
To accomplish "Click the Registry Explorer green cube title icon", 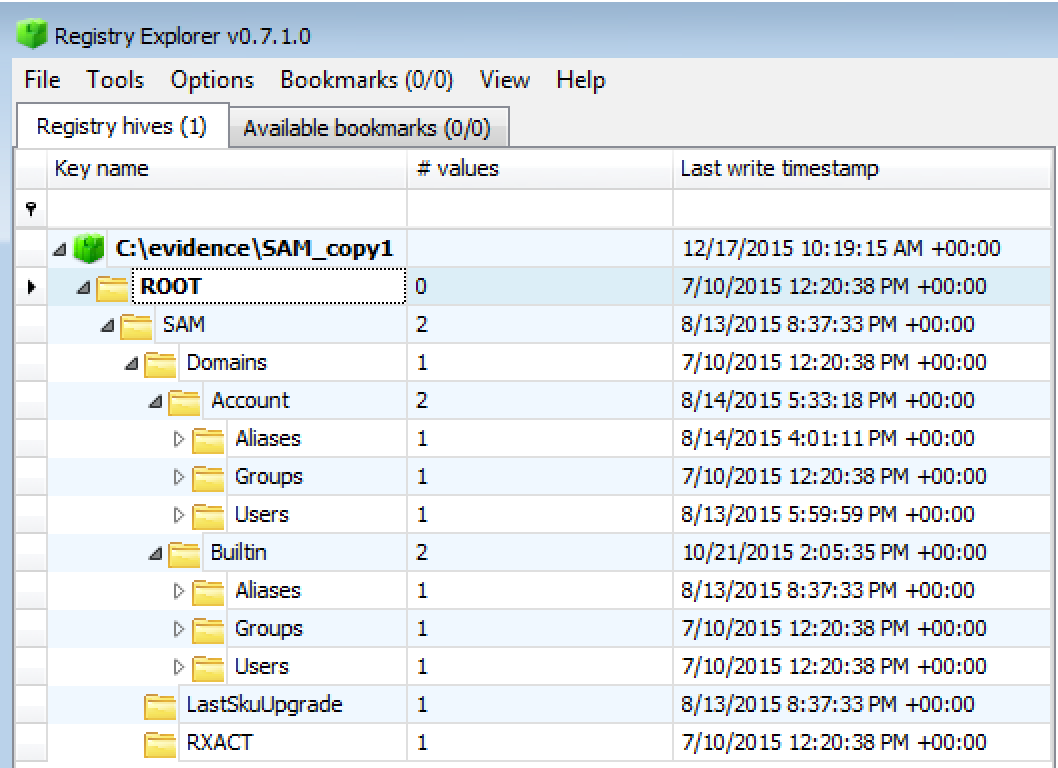I will (x=31, y=34).
